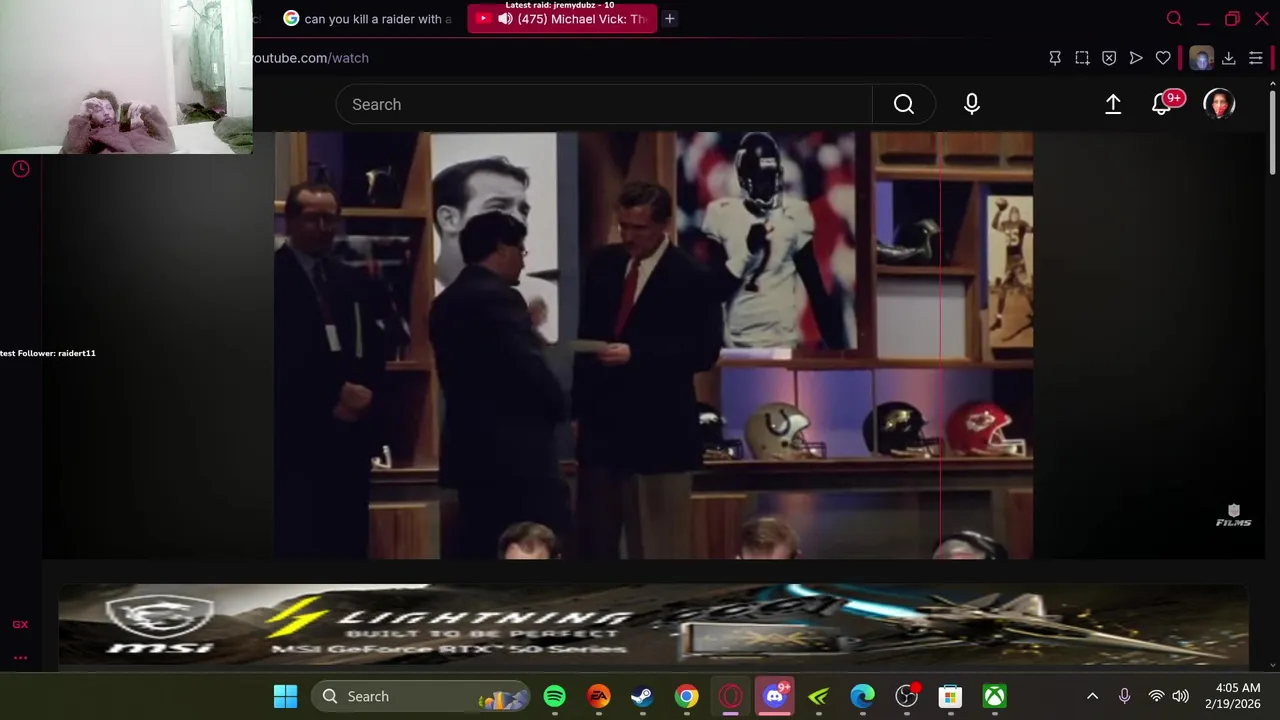Open the NVIDIA app from the taskbar
1280x720 pixels.
coord(818,696)
